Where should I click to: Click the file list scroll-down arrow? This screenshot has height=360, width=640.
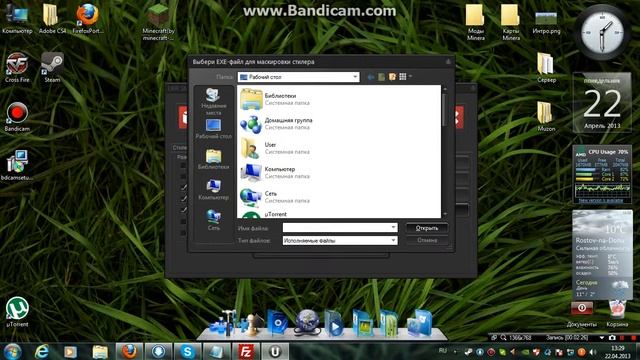[x=444, y=214]
